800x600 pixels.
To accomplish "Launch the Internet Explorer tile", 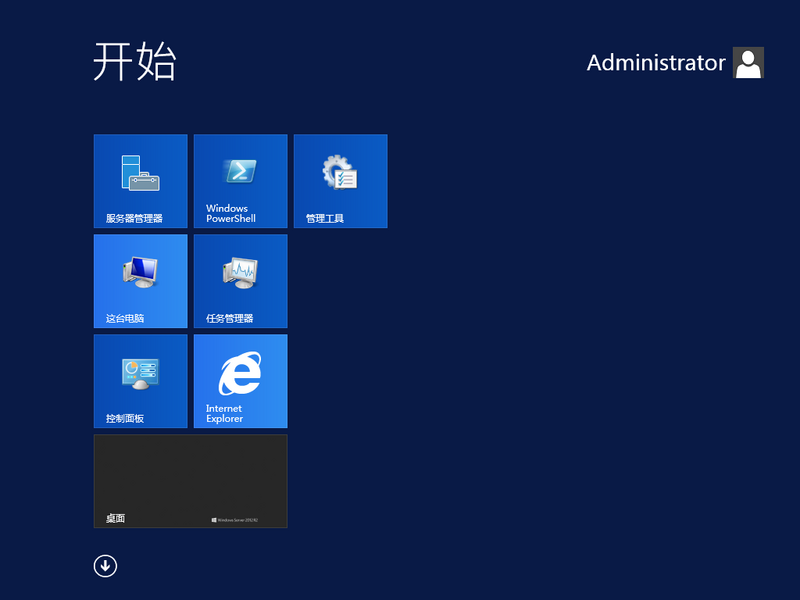I will 240,381.
